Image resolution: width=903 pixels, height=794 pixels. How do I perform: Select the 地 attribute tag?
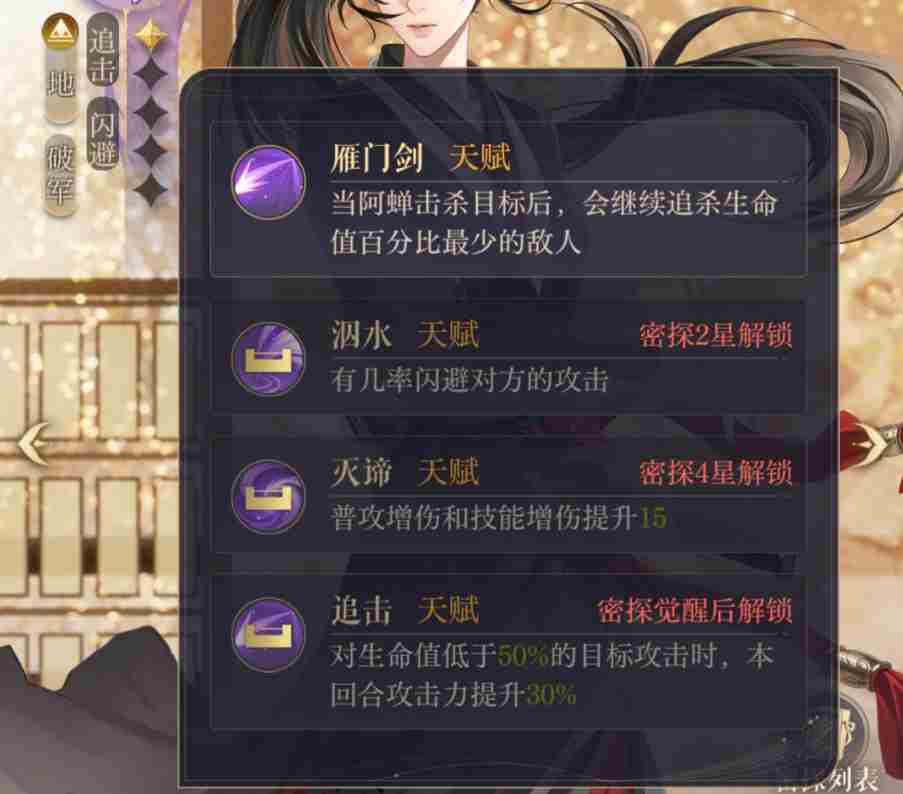tap(60, 86)
